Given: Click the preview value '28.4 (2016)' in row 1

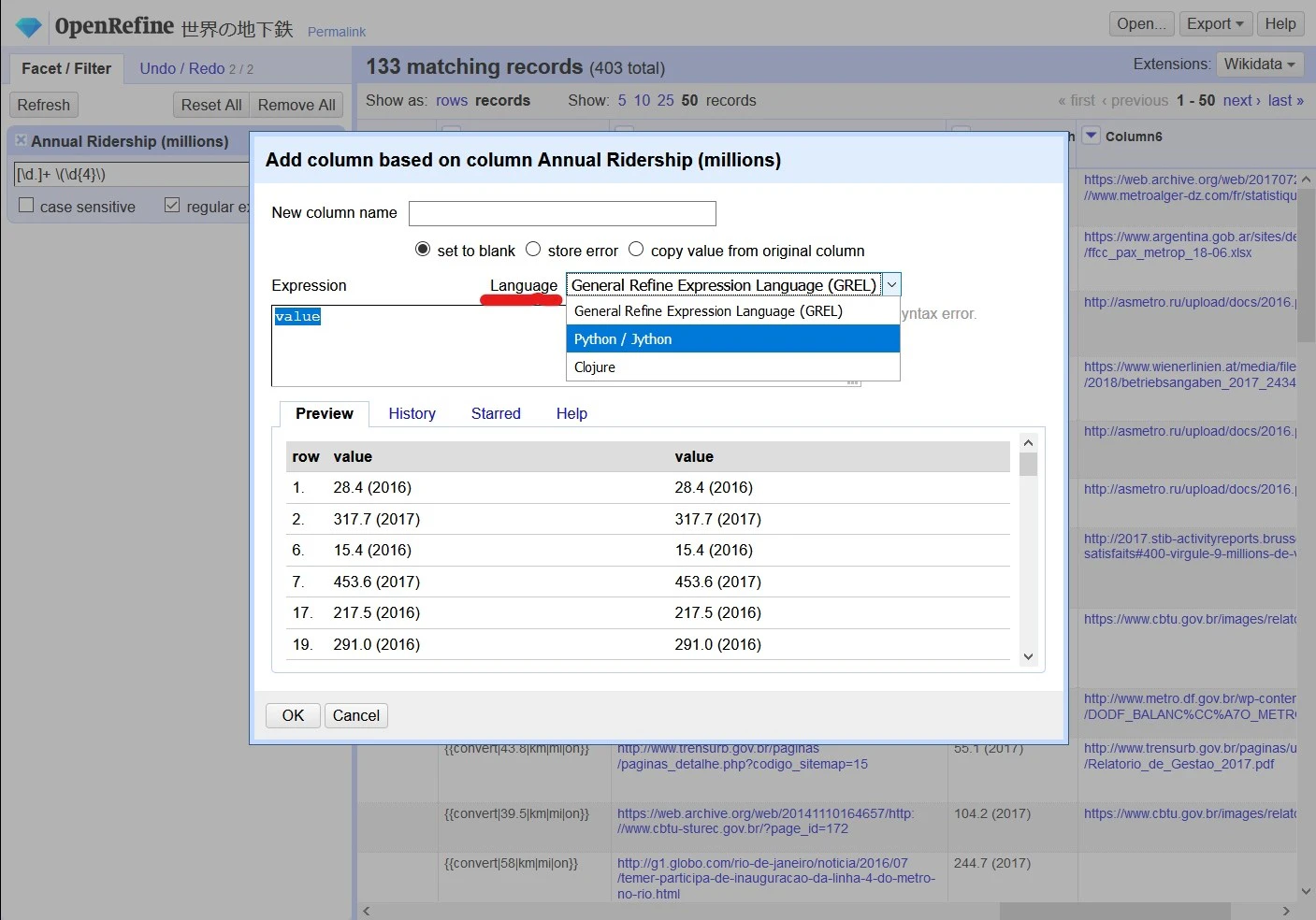Looking at the screenshot, I should 372,487.
